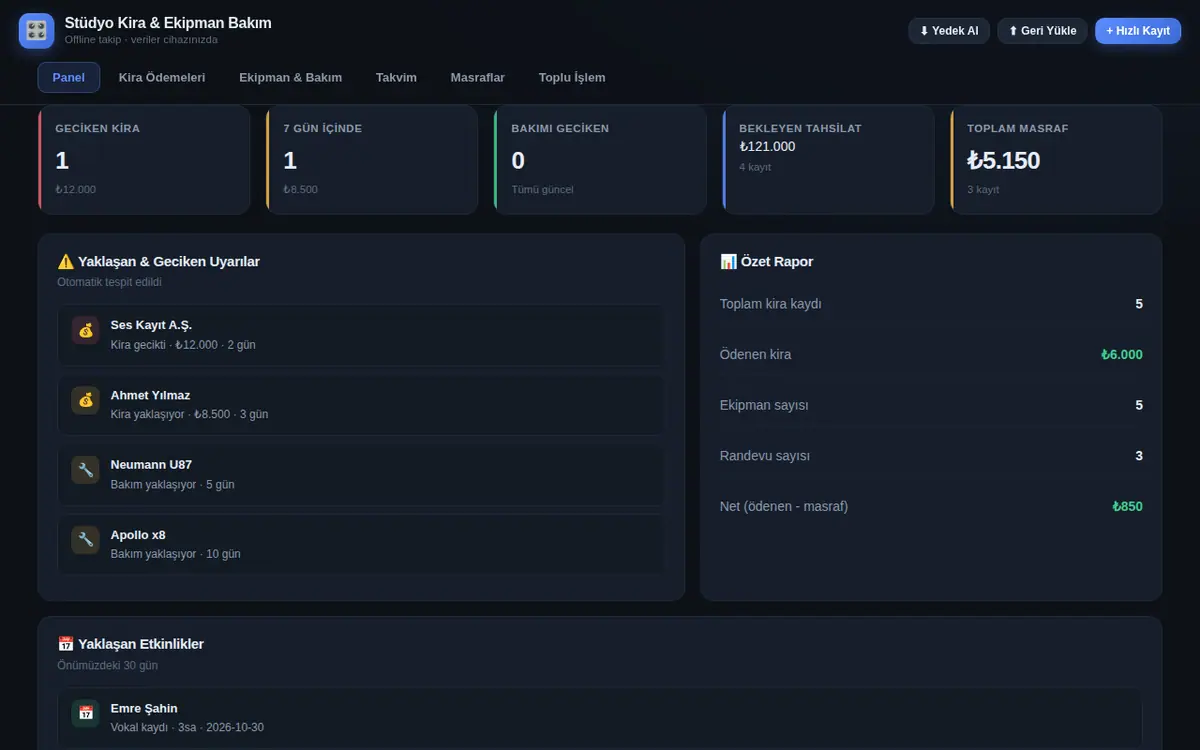Select the Bakımı Geciken summary card

click(600, 160)
